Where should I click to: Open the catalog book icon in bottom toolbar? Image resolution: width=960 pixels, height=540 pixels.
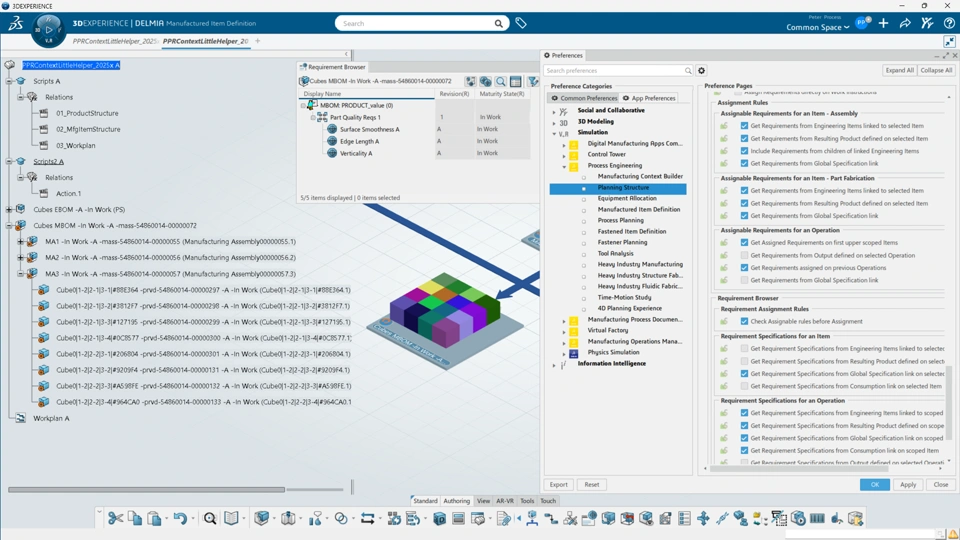(x=231, y=519)
